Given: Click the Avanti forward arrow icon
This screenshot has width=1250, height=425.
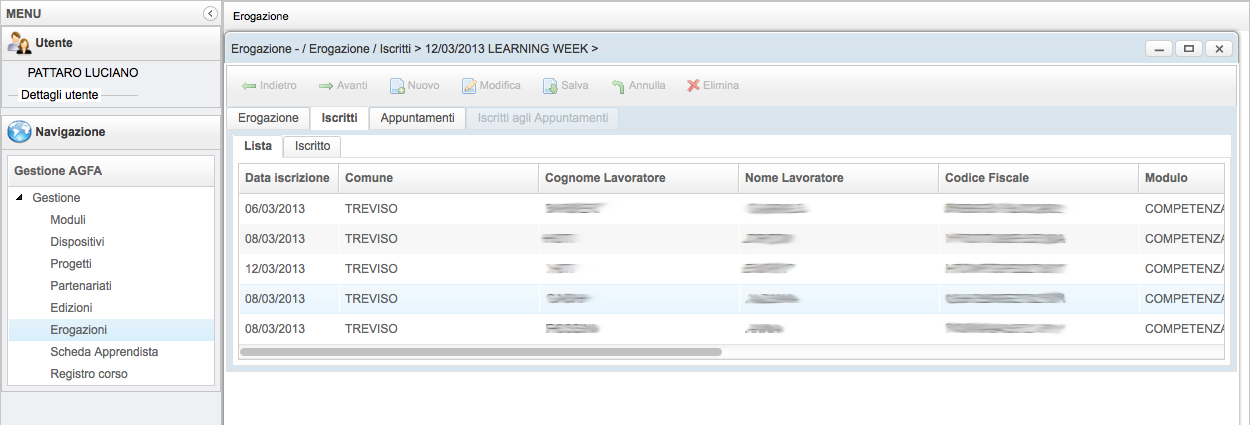Looking at the screenshot, I should pyautogui.click(x=326, y=86).
